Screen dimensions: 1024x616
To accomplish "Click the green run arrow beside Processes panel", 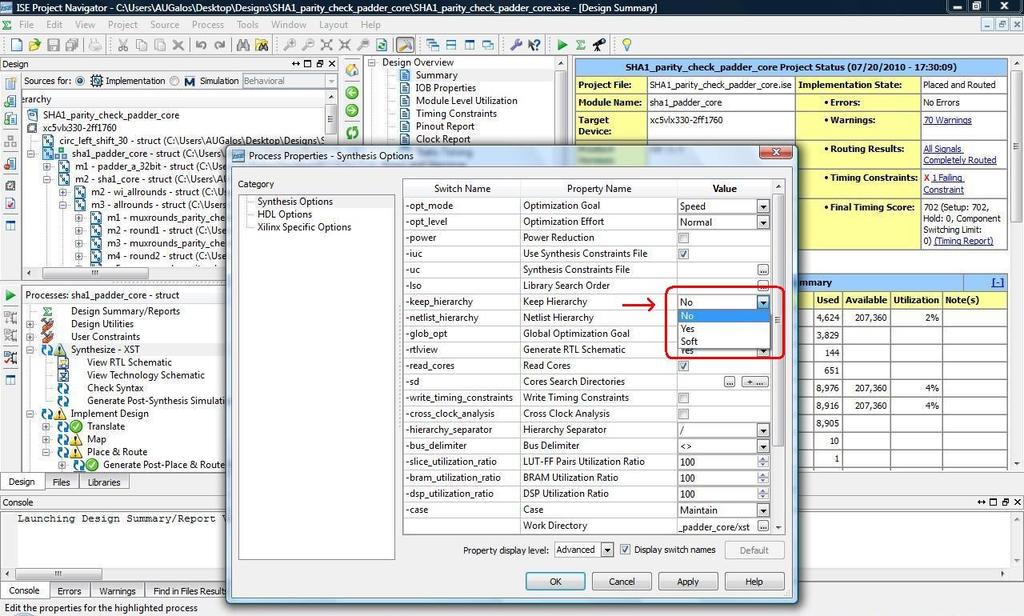I will click(x=10, y=295).
